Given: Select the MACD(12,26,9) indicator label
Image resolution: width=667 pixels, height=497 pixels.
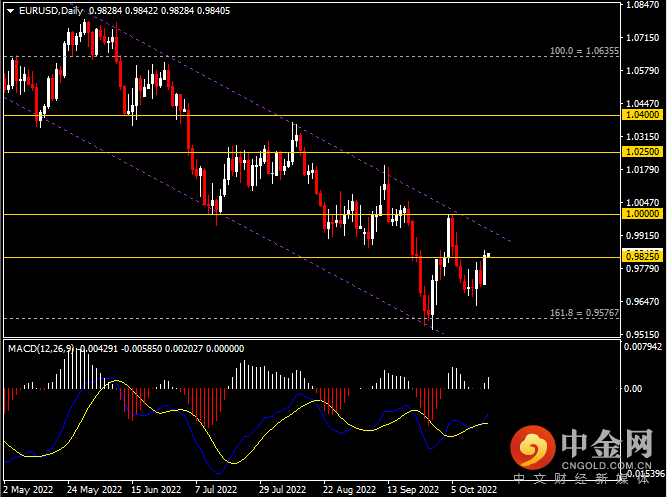Looking at the screenshot, I should (40, 349).
